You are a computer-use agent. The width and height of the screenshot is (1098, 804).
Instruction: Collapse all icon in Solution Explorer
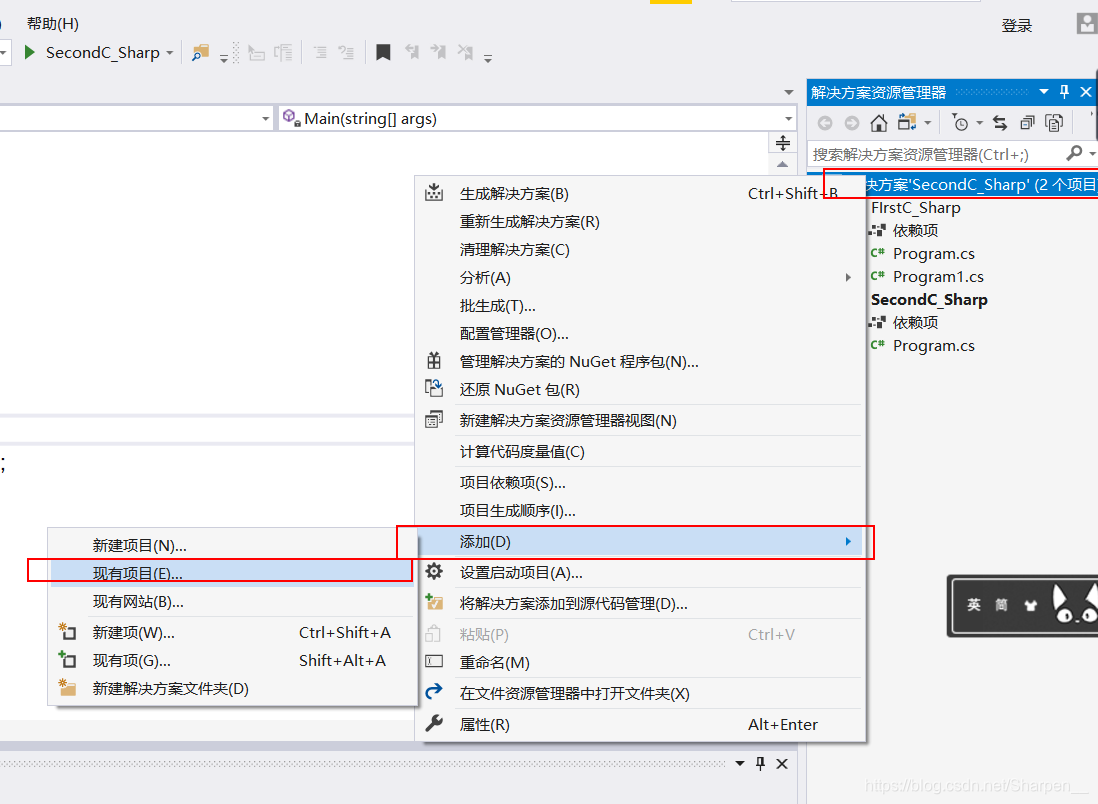click(1027, 123)
